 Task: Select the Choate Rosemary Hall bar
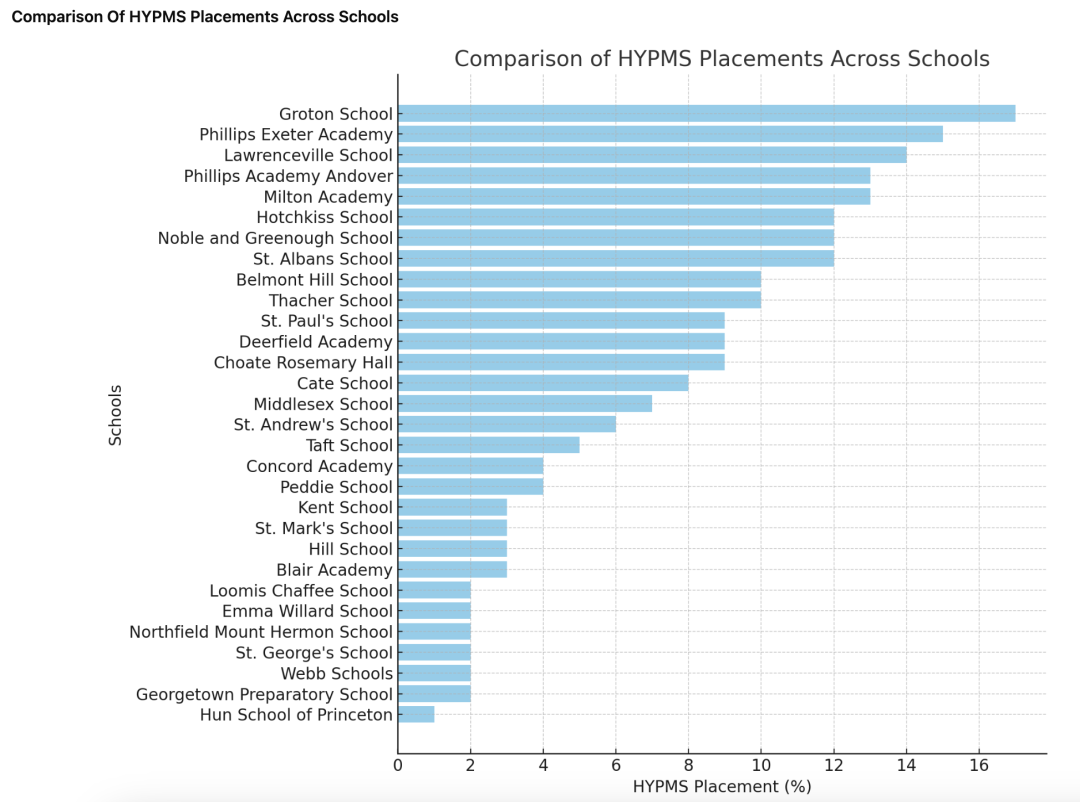click(x=561, y=362)
